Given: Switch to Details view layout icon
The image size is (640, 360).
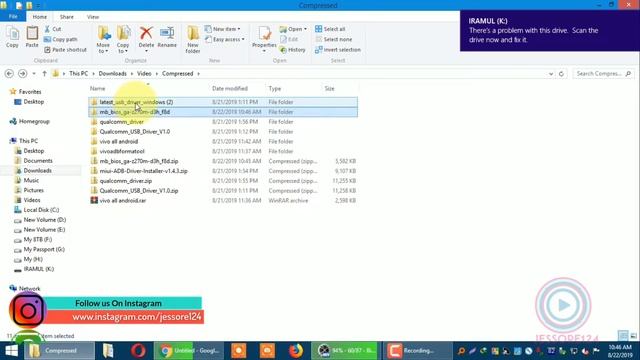Looking at the screenshot, I should click(x=623, y=336).
